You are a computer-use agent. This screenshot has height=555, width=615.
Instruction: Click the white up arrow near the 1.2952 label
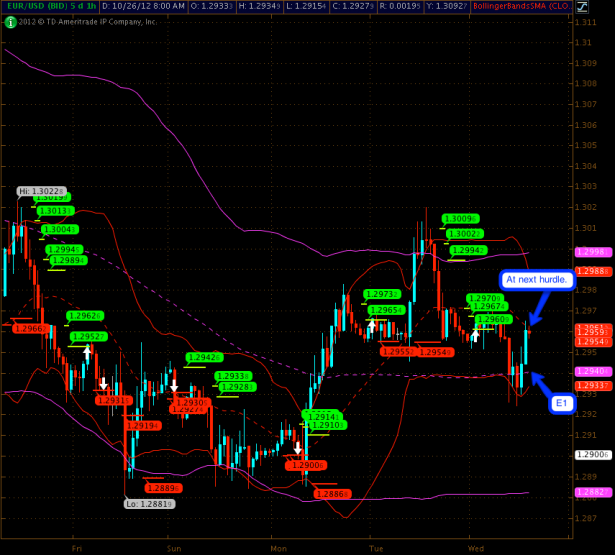[x=87, y=353]
